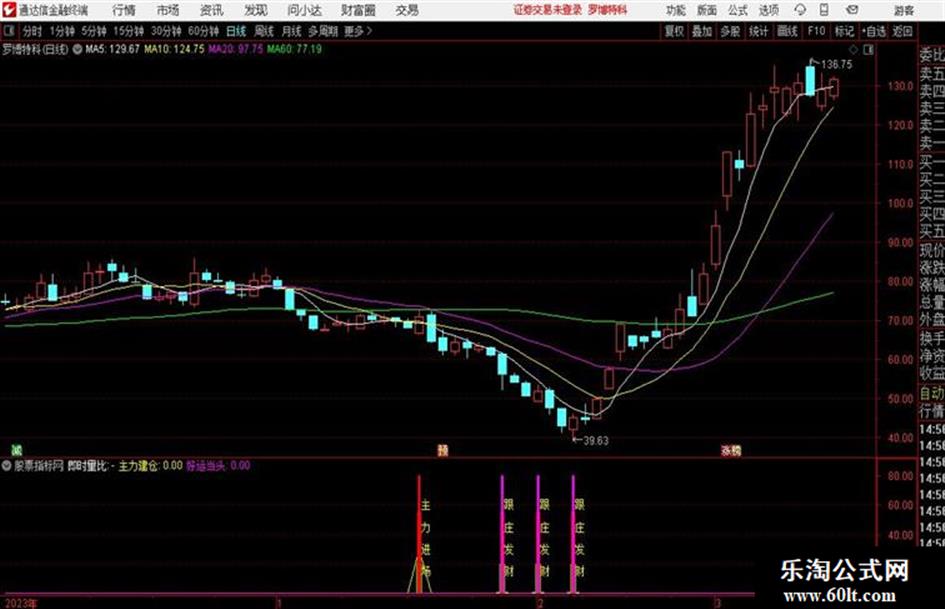Open the 发现 menu
Screen dimensions: 945x609
pos(256,10)
